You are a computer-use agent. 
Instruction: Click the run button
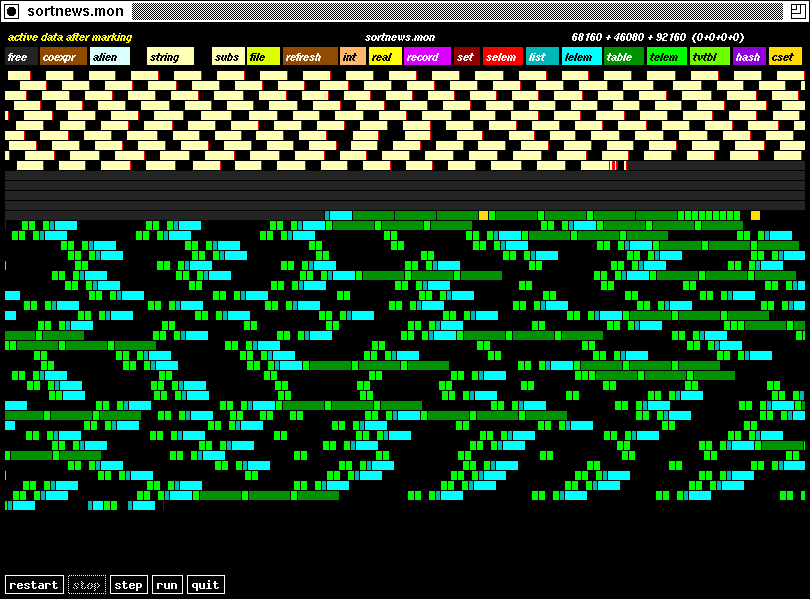tap(167, 585)
